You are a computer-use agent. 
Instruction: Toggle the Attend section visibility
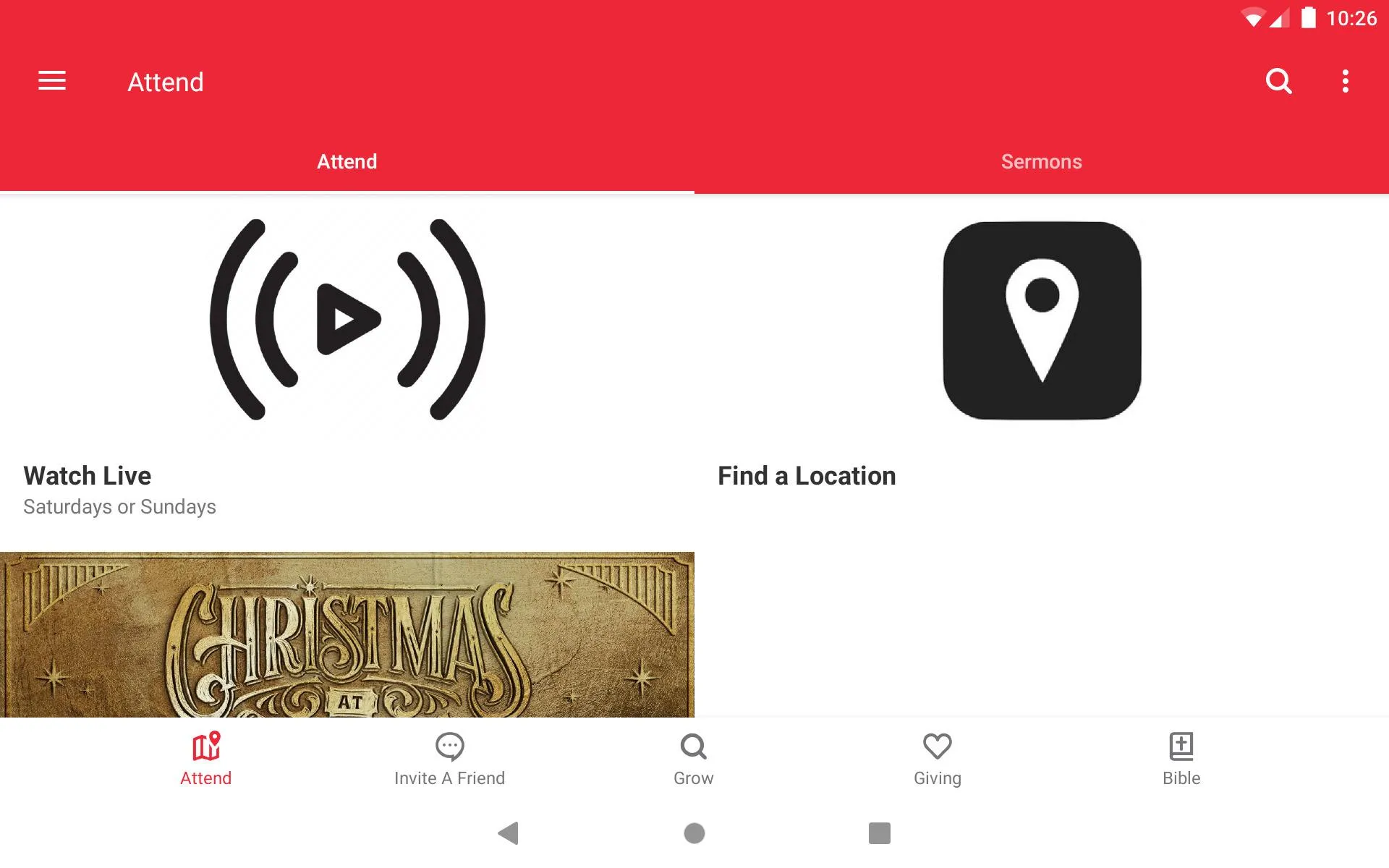tap(347, 161)
